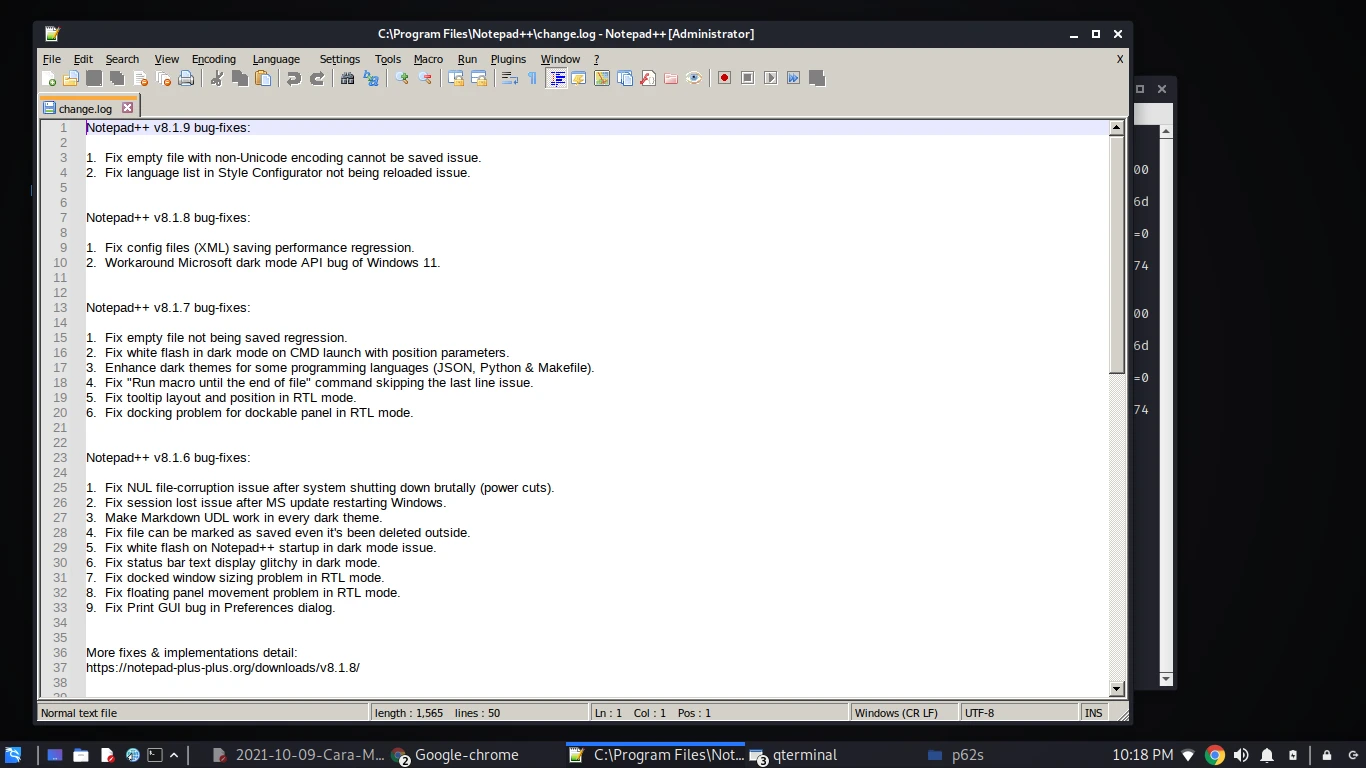Viewport: 1366px width, 768px height.
Task: Click the system volume speaker icon
Action: coord(1241,755)
